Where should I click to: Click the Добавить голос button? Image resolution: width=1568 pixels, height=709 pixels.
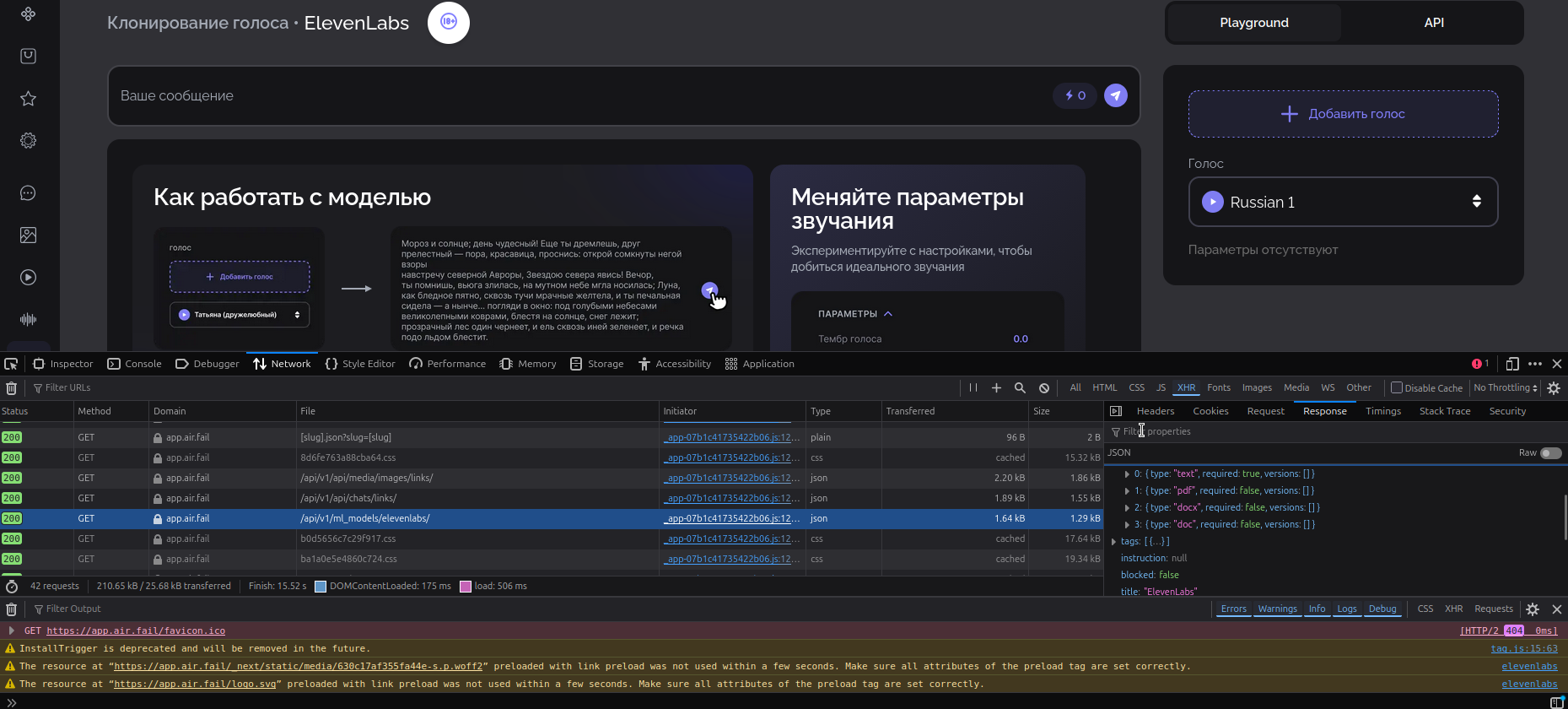point(1343,114)
